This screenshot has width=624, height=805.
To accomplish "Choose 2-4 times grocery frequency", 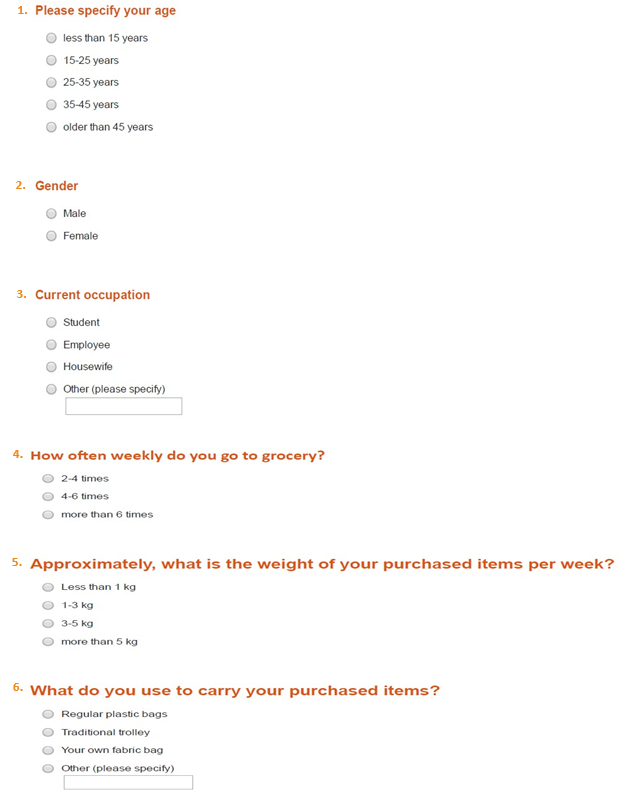I will [x=48, y=478].
